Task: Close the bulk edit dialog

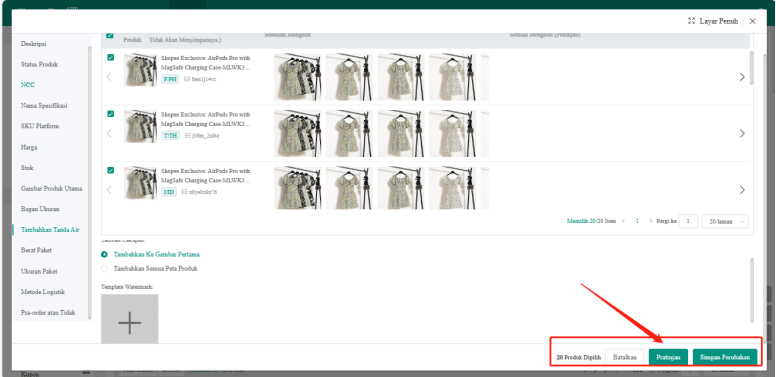Action: pyautogui.click(x=752, y=21)
